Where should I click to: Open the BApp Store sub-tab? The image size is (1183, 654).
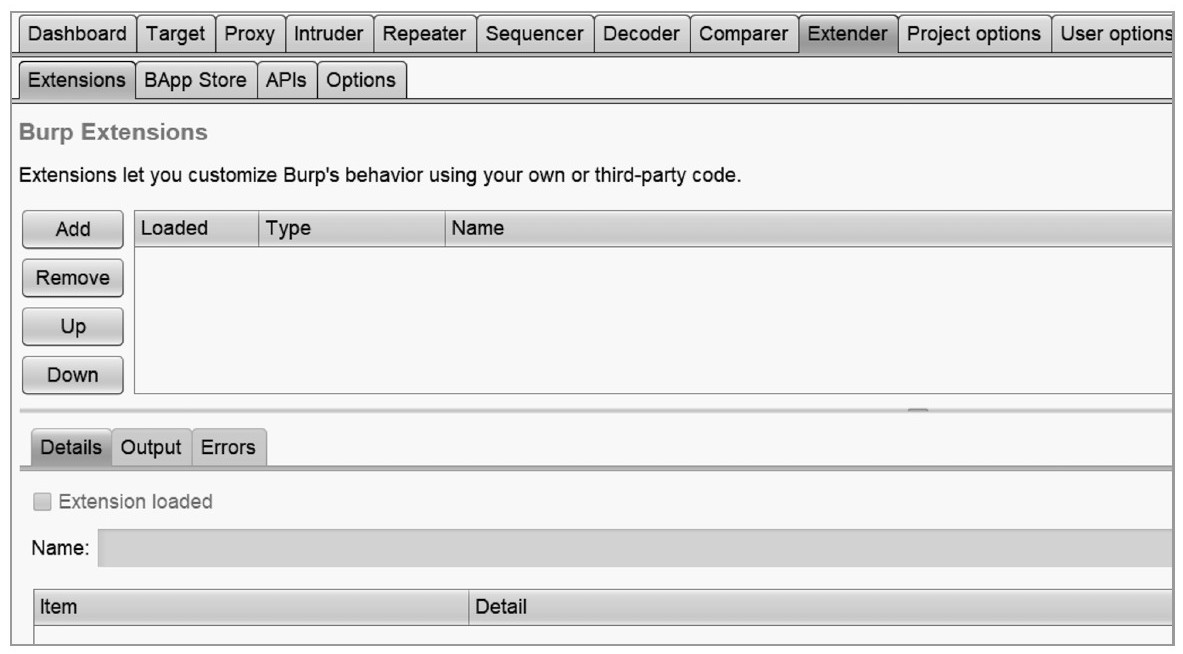tap(195, 80)
